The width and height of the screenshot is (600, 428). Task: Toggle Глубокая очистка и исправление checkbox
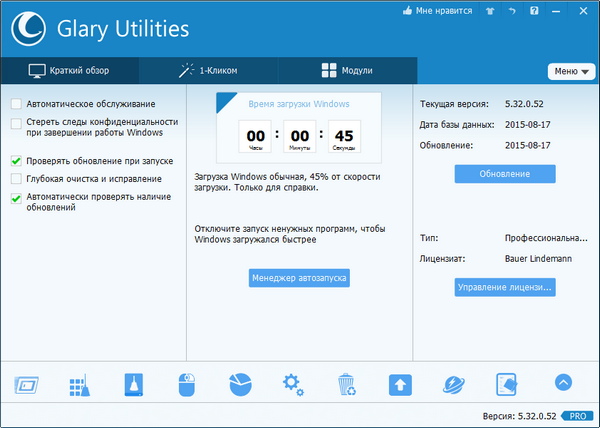16,179
